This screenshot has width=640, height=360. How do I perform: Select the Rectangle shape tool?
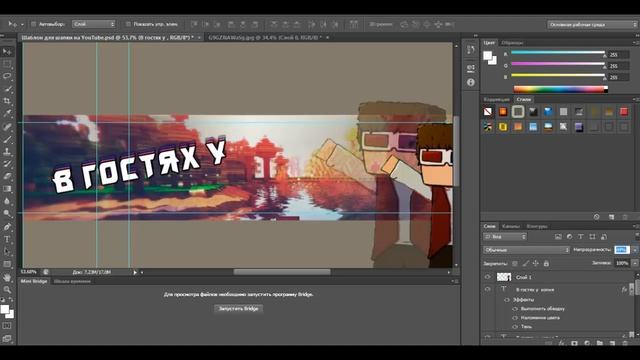(7, 264)
